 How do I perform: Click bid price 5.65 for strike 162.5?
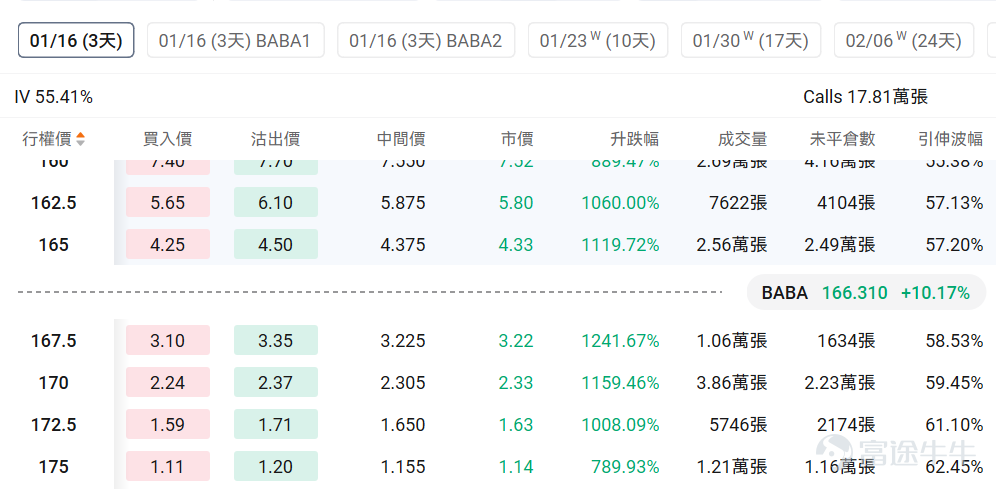(x=168, y=203)
